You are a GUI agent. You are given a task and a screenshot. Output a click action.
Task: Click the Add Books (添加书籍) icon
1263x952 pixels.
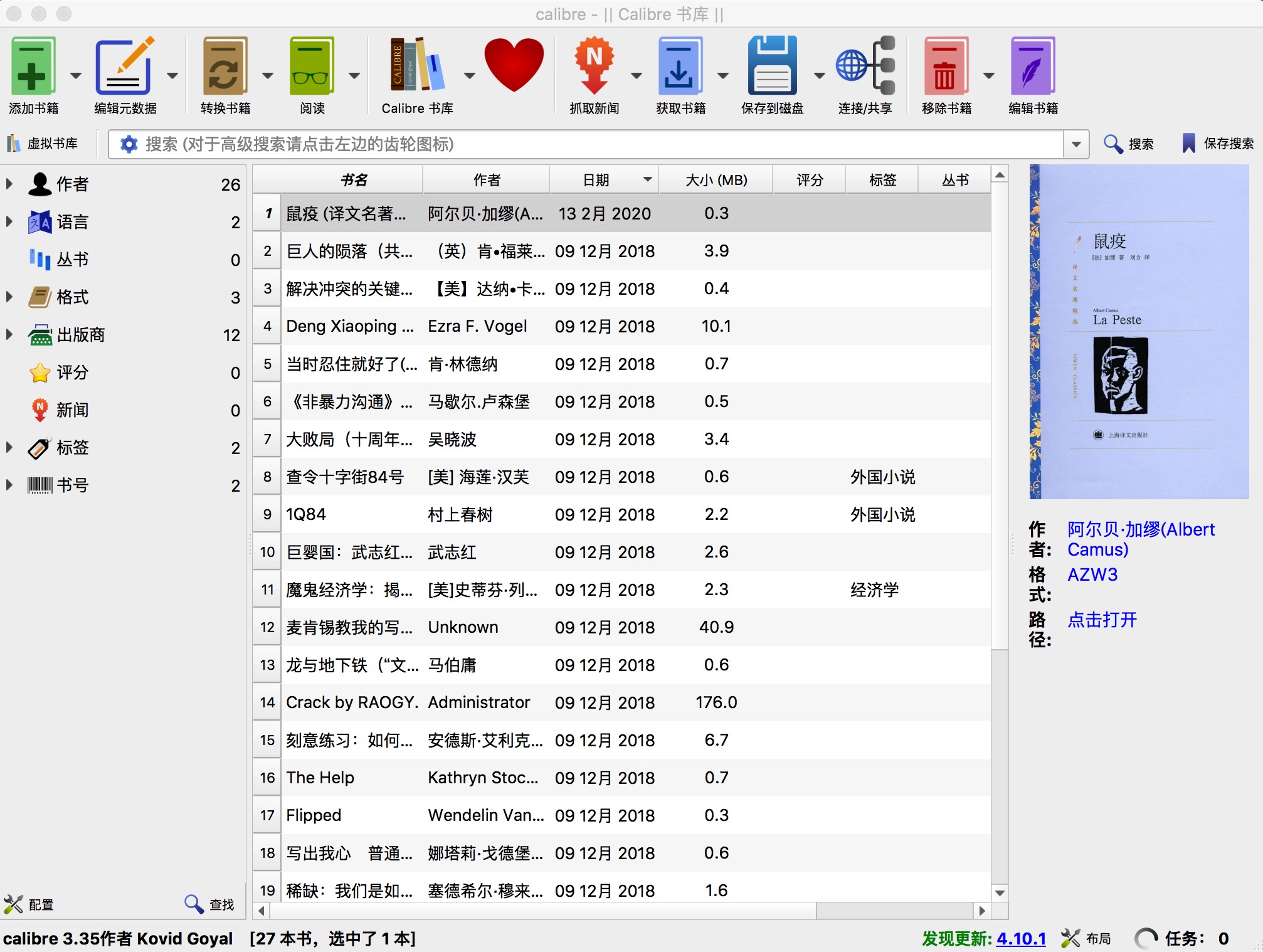33,66
